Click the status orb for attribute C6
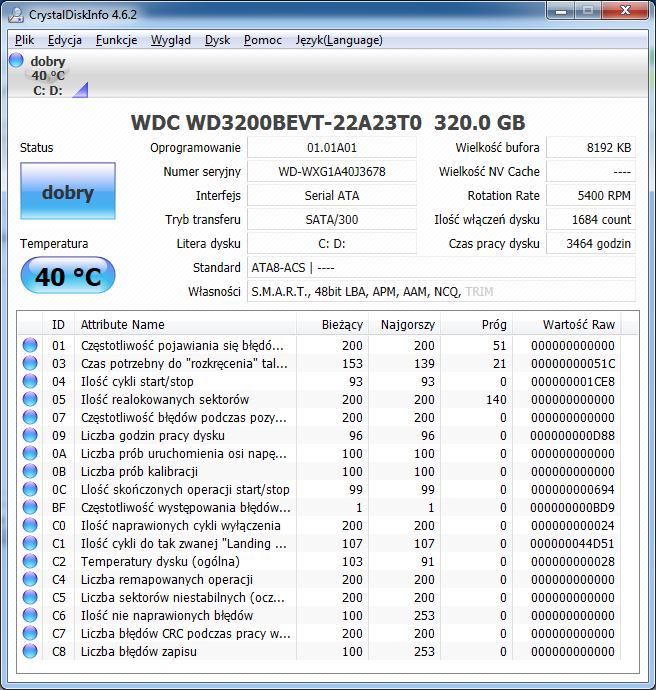 (30, 616)
